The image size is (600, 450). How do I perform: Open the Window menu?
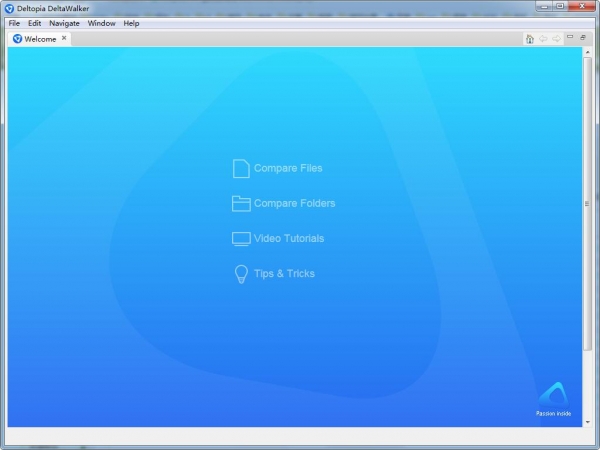[x=101, y=23]
